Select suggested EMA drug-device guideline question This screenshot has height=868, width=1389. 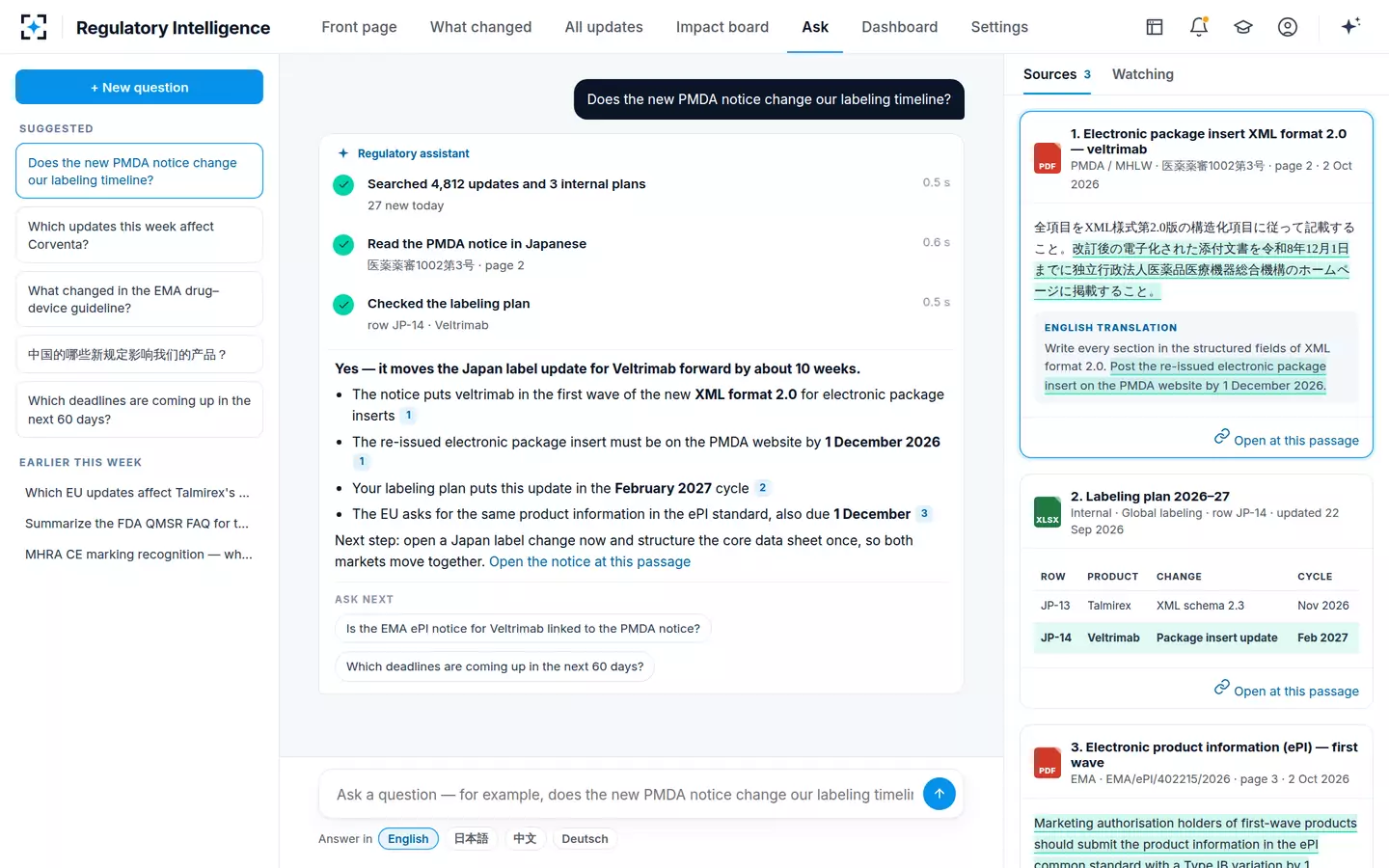[x=139, y=299]
